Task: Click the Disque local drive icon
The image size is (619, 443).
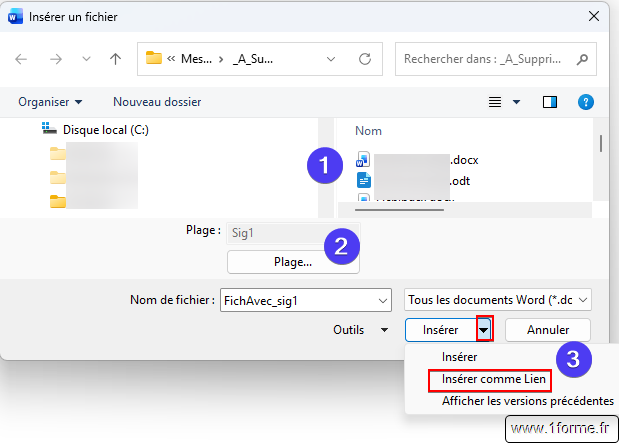Action: click(49, 128)
